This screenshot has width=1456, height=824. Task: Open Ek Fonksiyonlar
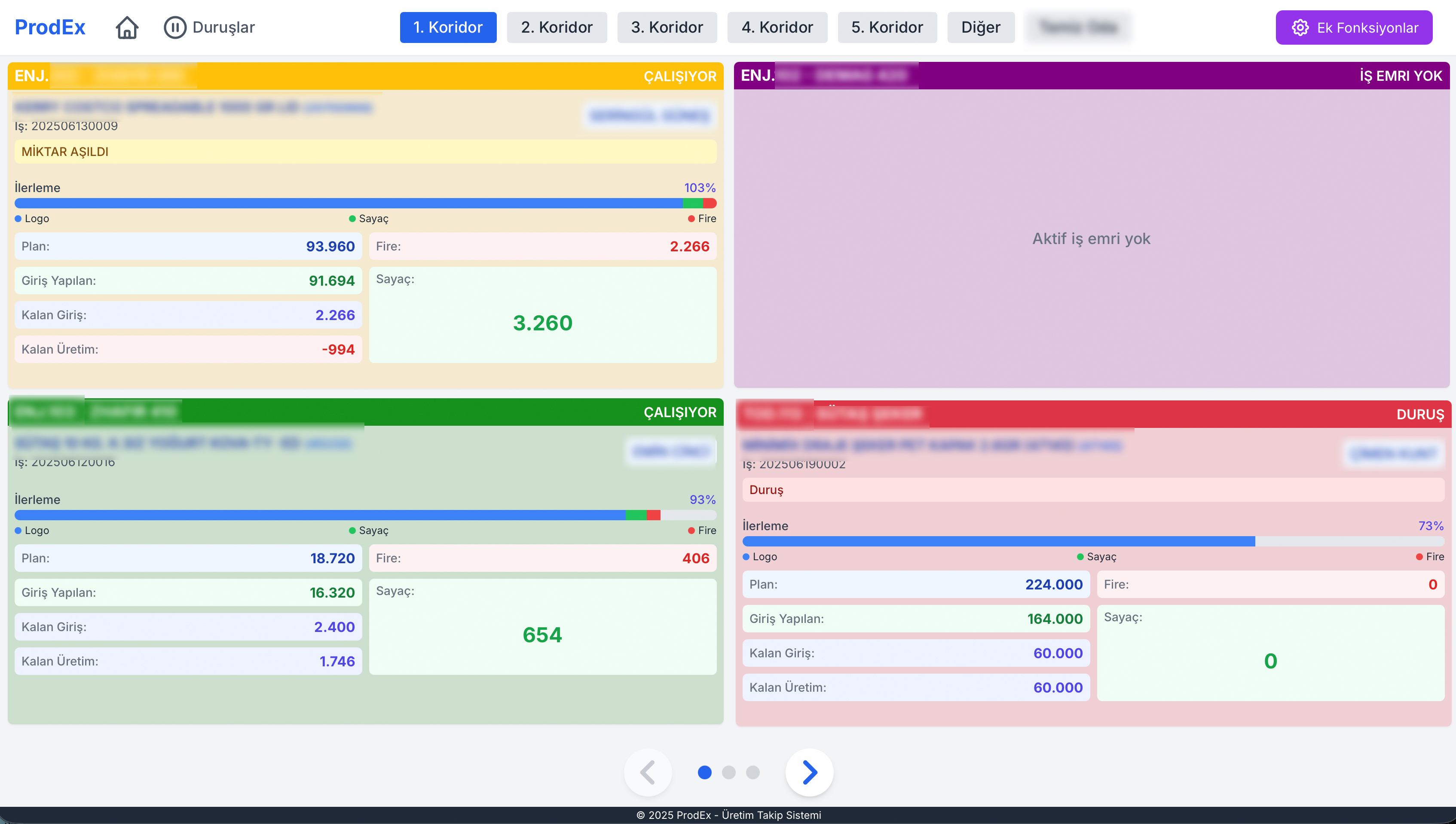(1354, 27)
